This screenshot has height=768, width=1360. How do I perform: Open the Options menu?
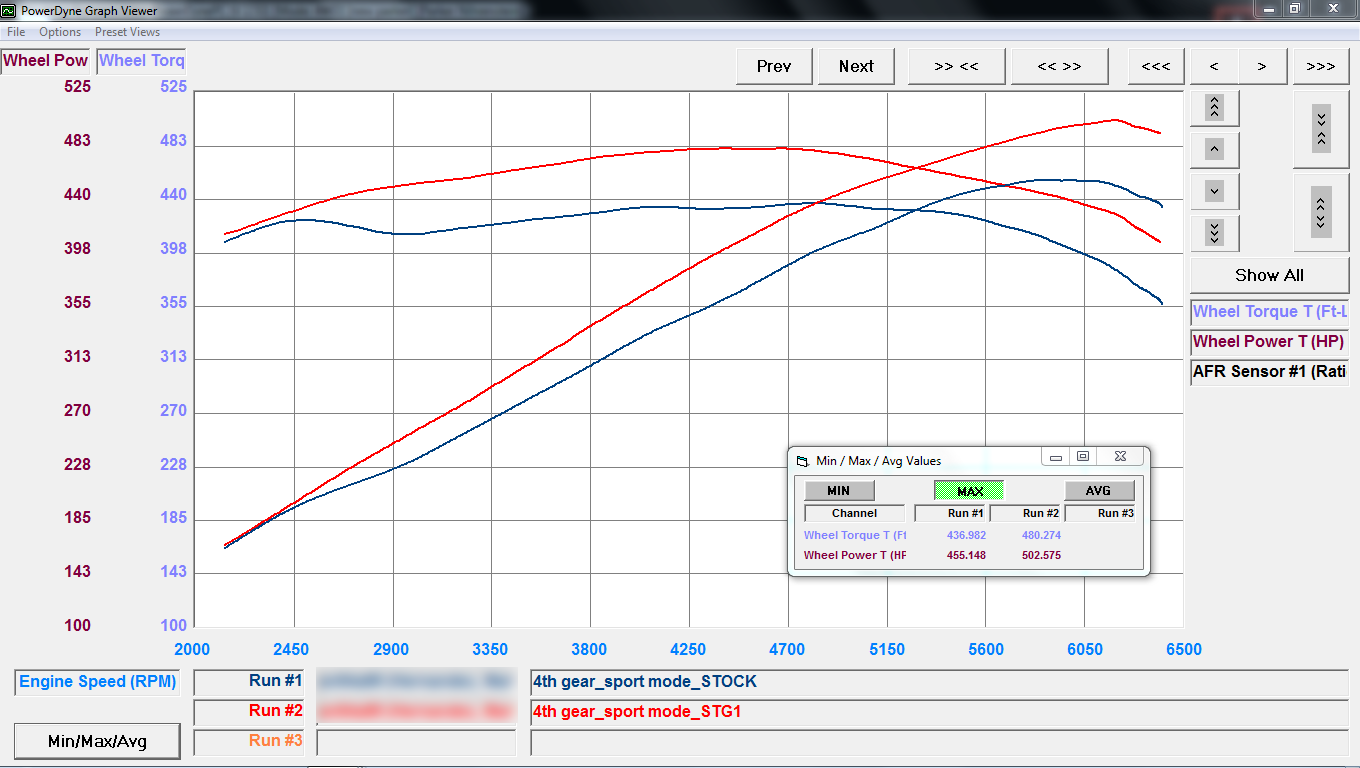point(60,32)
